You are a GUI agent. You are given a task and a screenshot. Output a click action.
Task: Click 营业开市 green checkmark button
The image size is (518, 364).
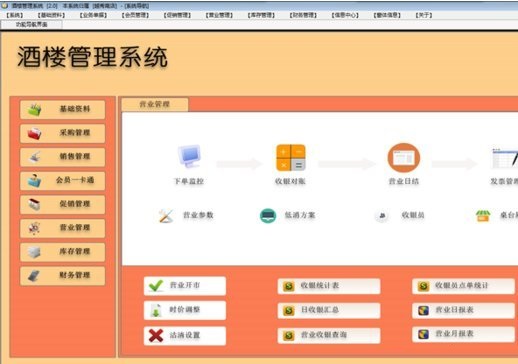tap(185, 286)
